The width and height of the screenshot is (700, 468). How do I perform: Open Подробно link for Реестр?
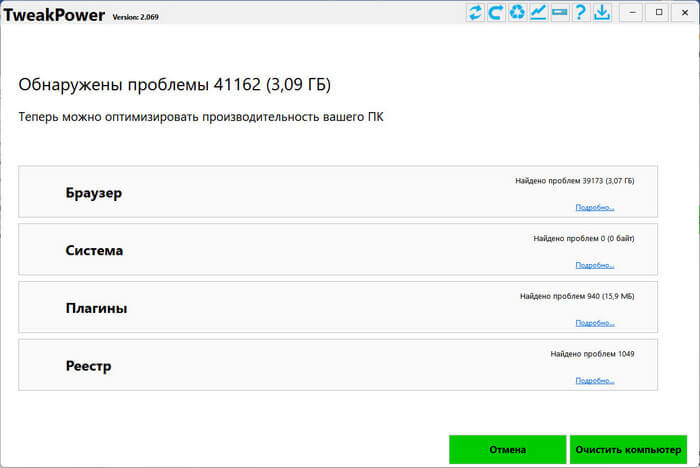point(594,381)
